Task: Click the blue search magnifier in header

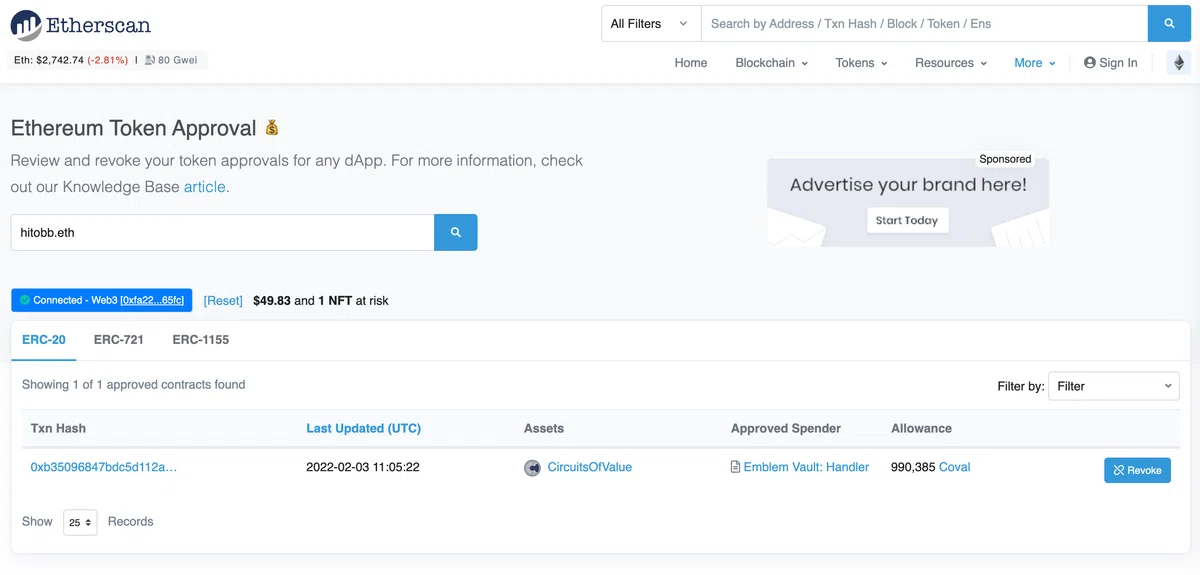Action: (1169, 24)
